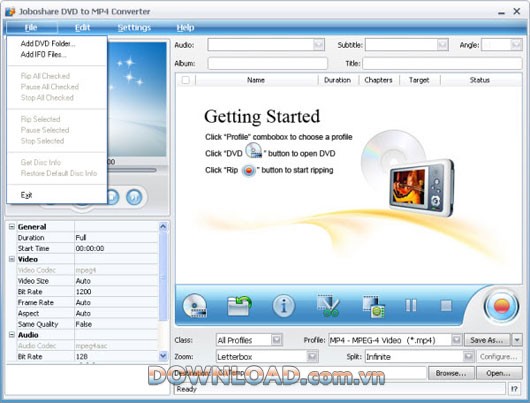This screenshot has width=530, height=403.
Task: Open the Audio track dropdown
Action: coord(318,45)
